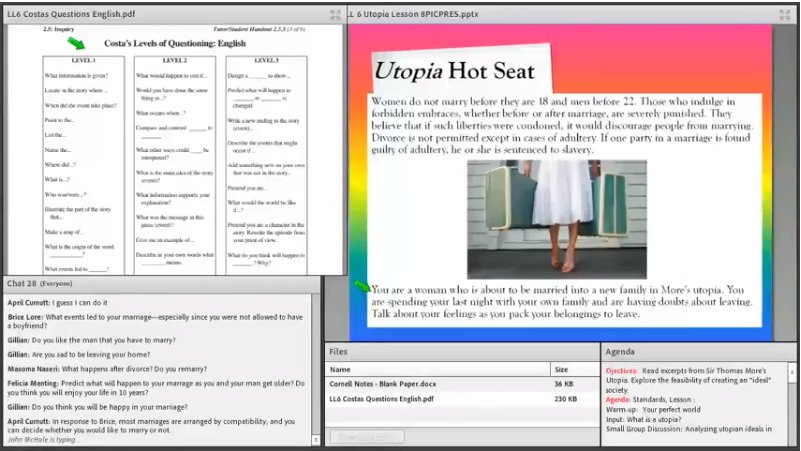Viewport: 801px width, 451px height.
Task: Click Felicia Menting's chat message
Action: tap(156, 388)
